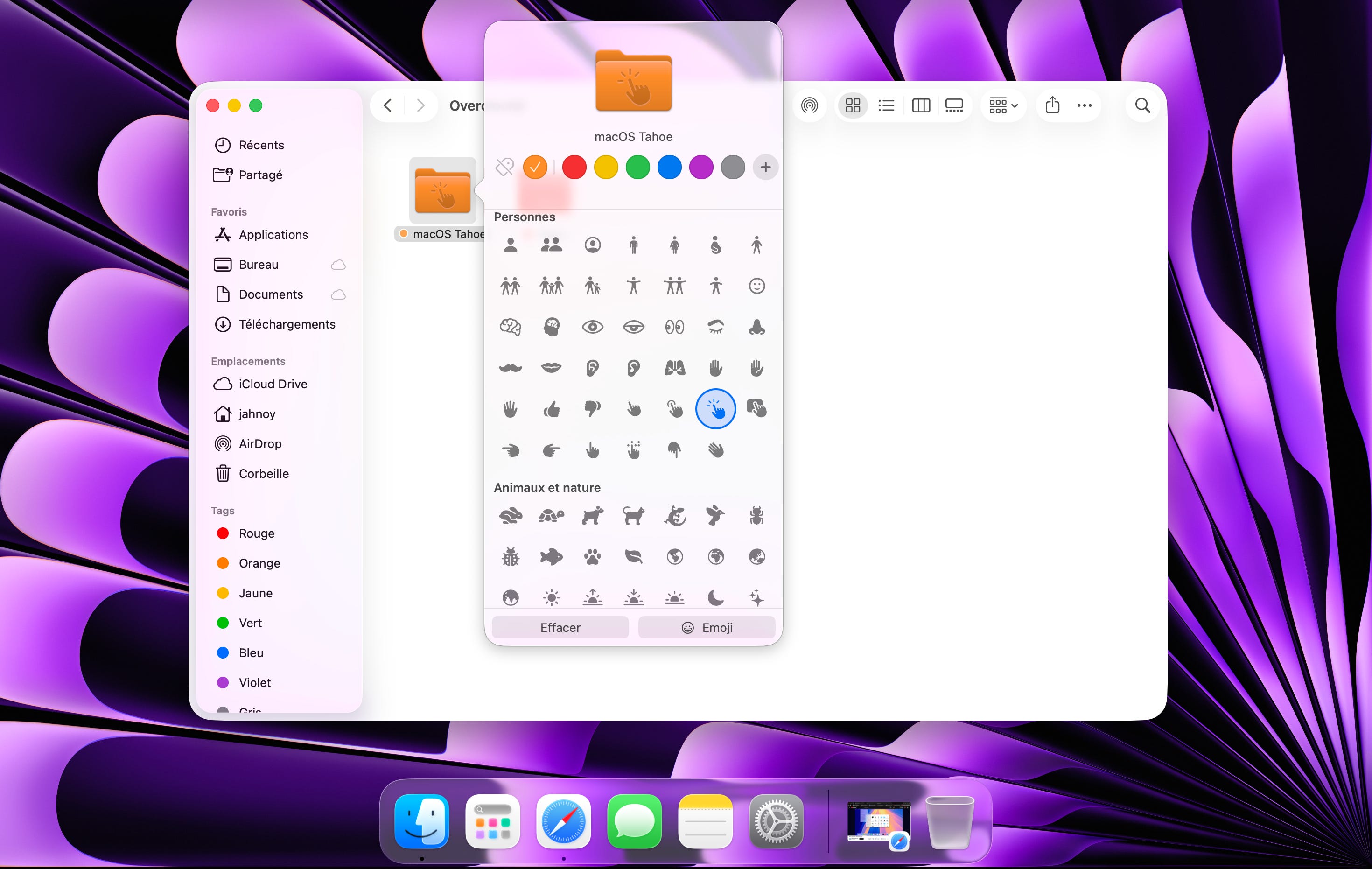Select the ladybug symbol
Image resolution: width=1372 pixels, height=869 pixels.
(510, 557)
